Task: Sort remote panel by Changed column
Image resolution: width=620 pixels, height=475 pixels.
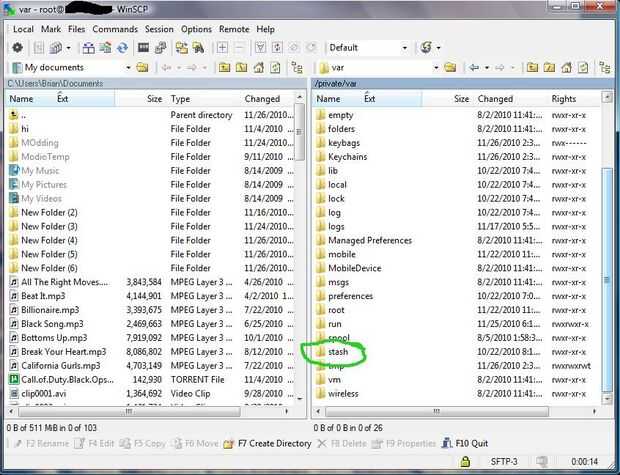Action: click(495, 99)
